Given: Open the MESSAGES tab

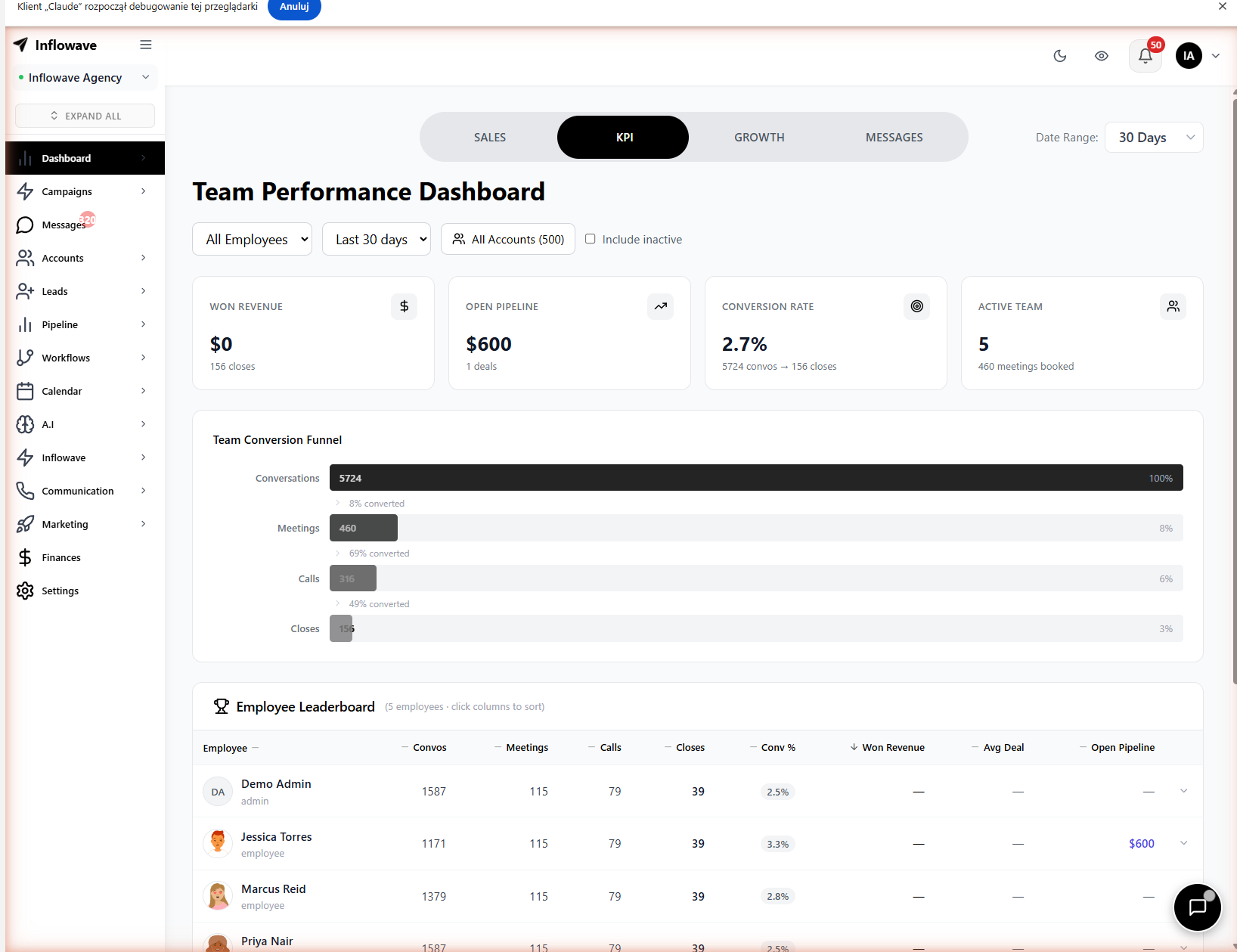Looking at the screenshot, I should tap(894, 137).
